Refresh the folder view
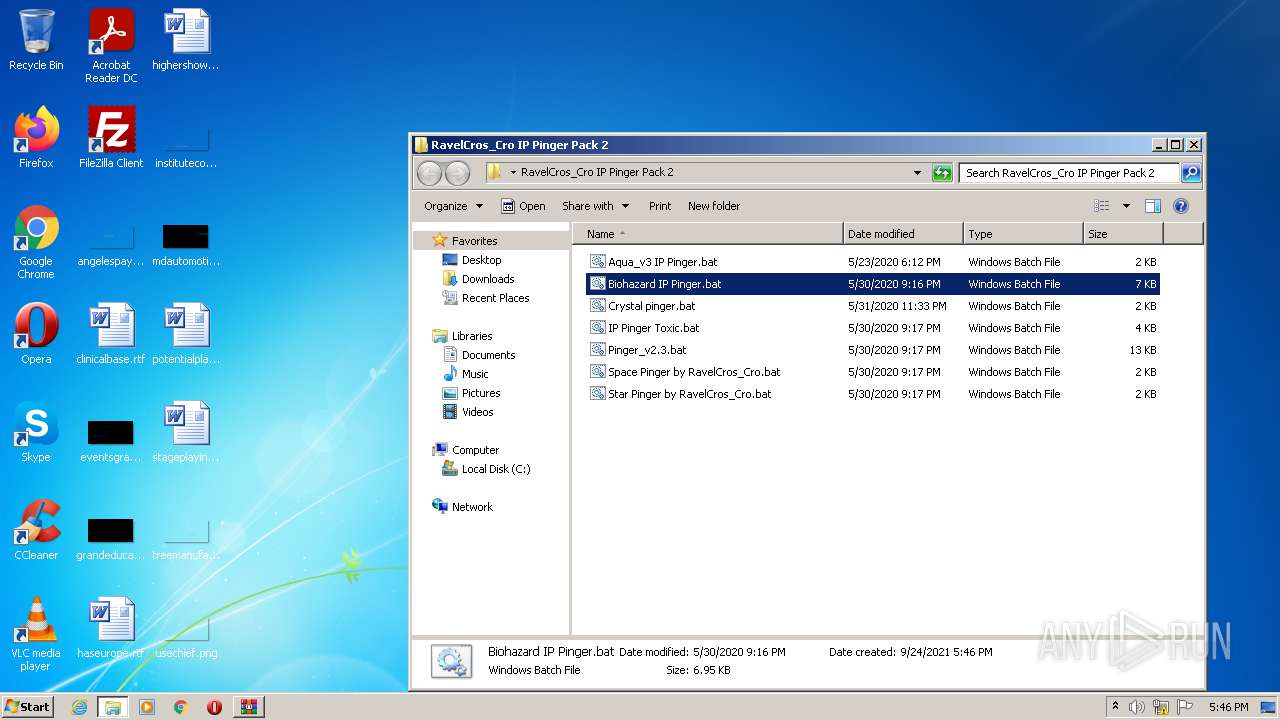1280x720 pixels. (x=942, y=173)
